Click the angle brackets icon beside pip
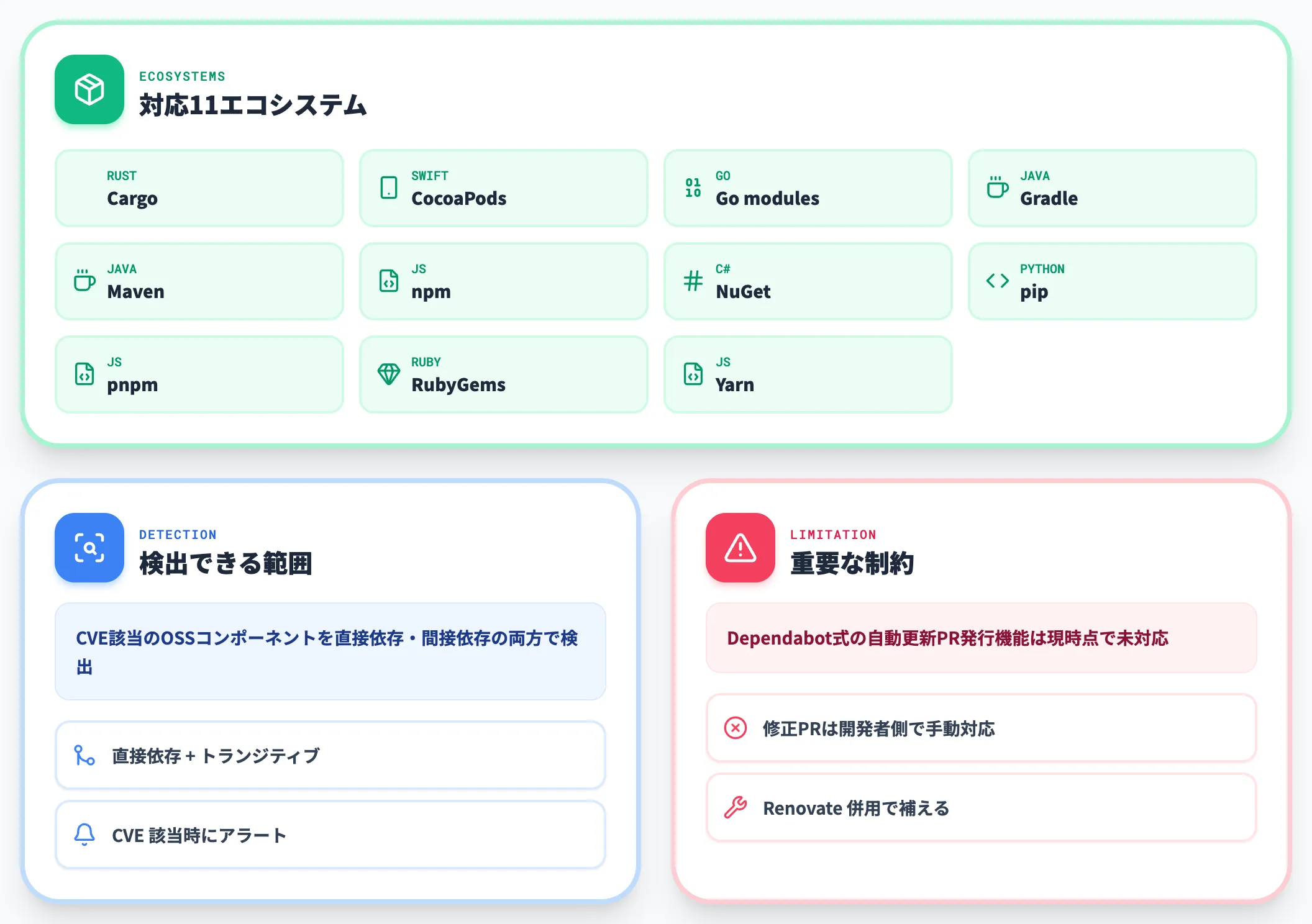The image size is (1312, 924). coord(998,281)
